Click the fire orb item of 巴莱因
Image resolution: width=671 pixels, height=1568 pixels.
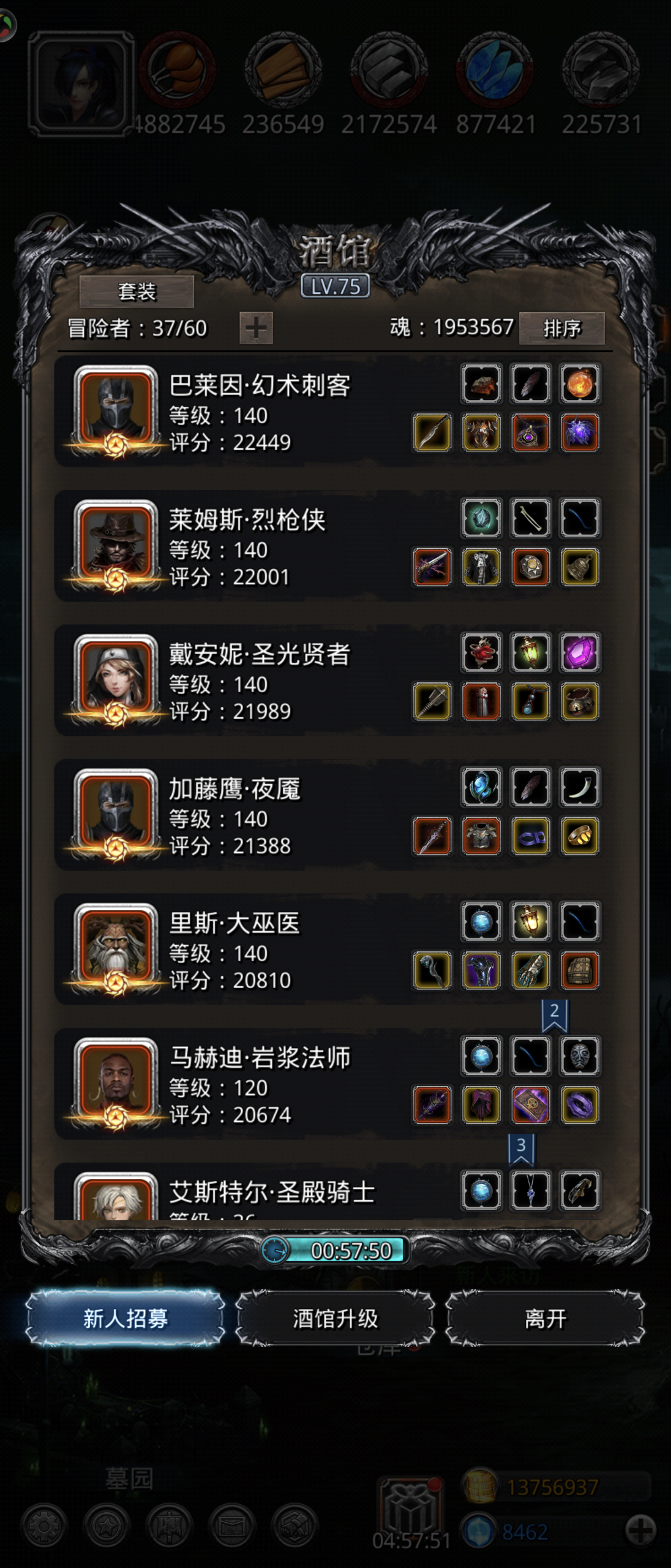(x=579, y=383)
